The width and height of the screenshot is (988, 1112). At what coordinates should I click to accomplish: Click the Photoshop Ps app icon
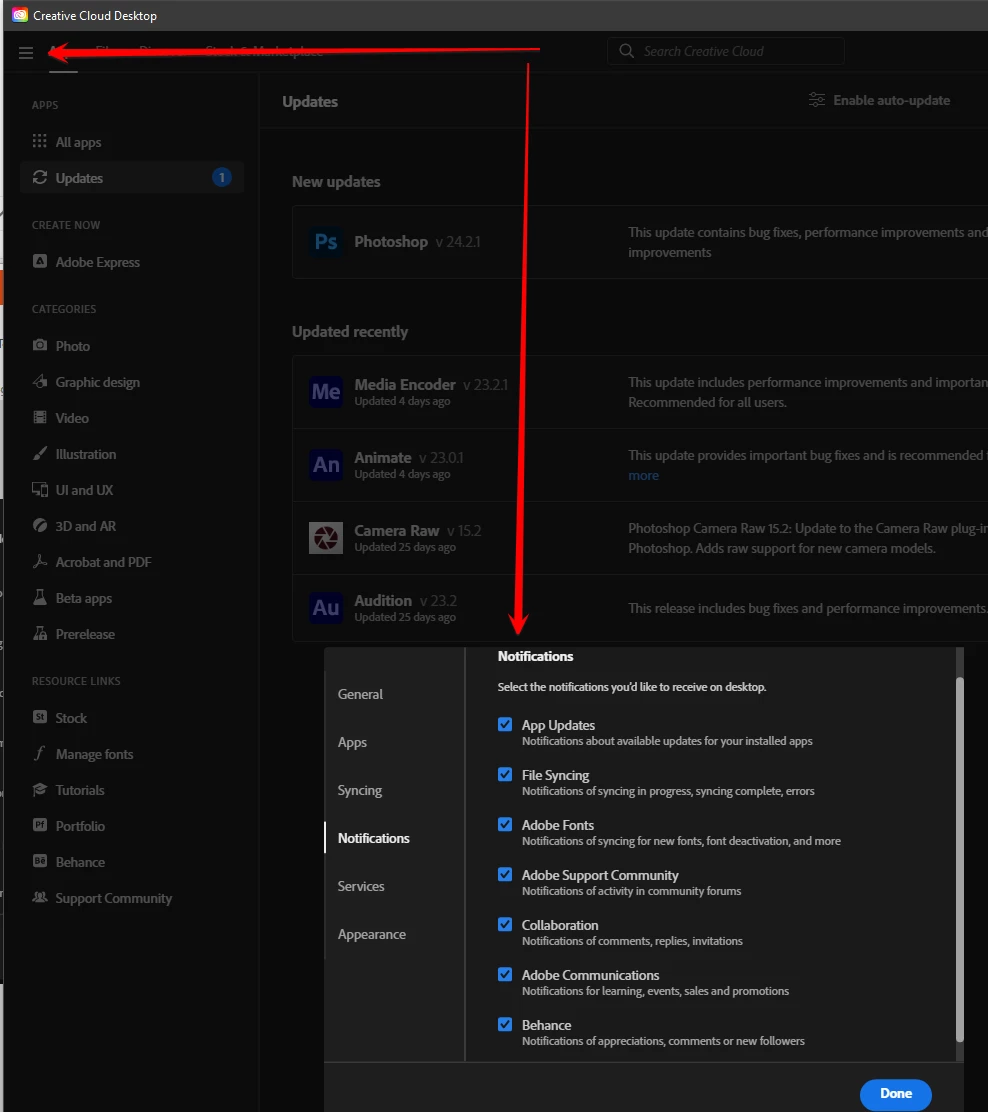pyautogui.click(x=326, y=242)
